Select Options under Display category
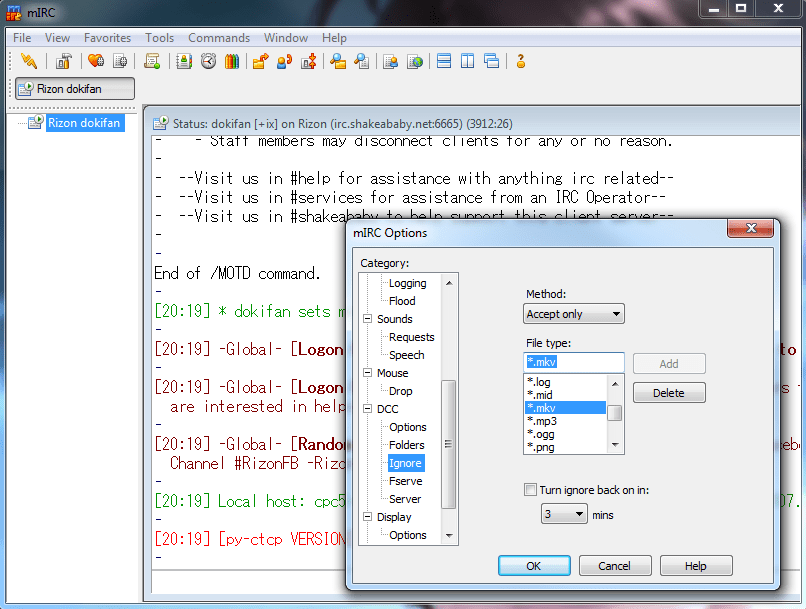806x609 pixels. pos(408,534)
